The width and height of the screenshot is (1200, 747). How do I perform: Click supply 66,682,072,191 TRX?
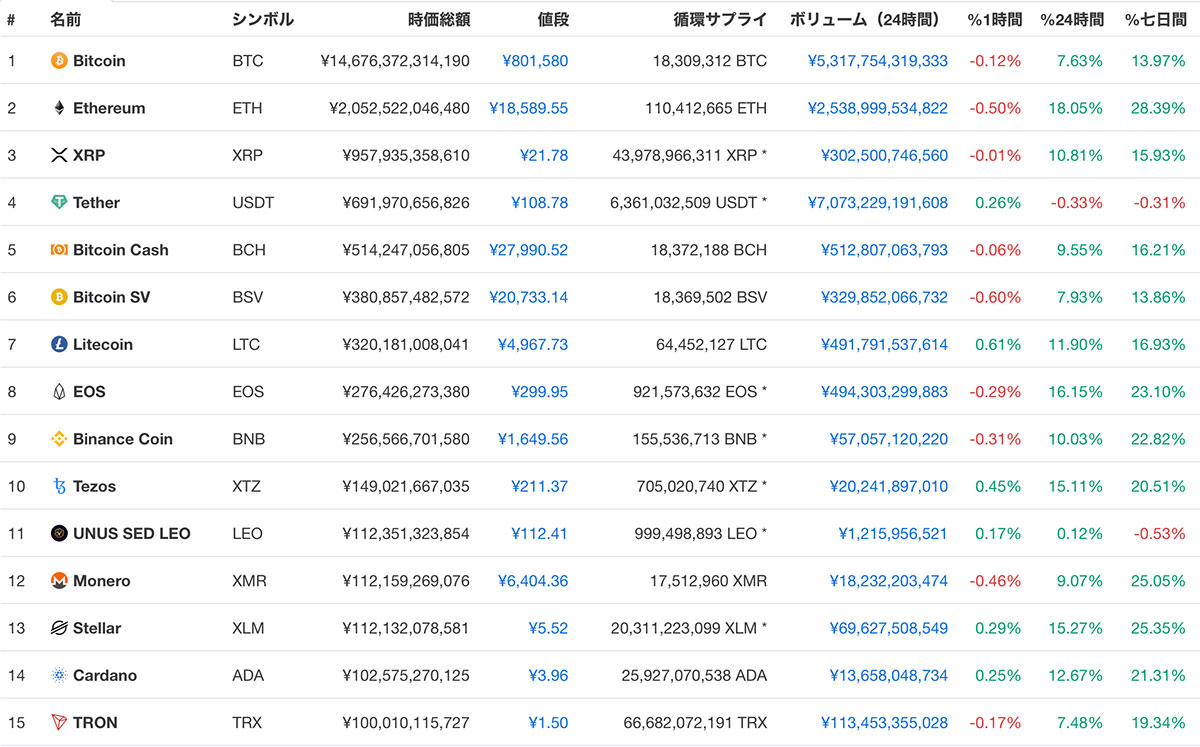tap(695, 722)
